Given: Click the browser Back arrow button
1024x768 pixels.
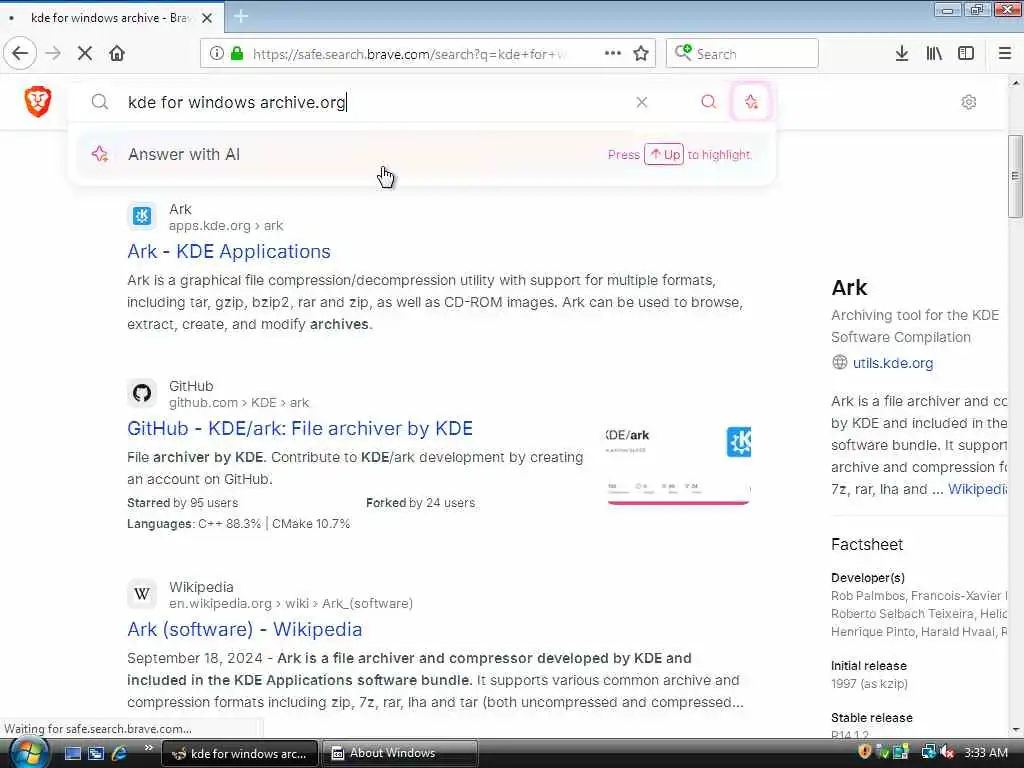Looking at the screenshot, I should [x=20, y=53].
